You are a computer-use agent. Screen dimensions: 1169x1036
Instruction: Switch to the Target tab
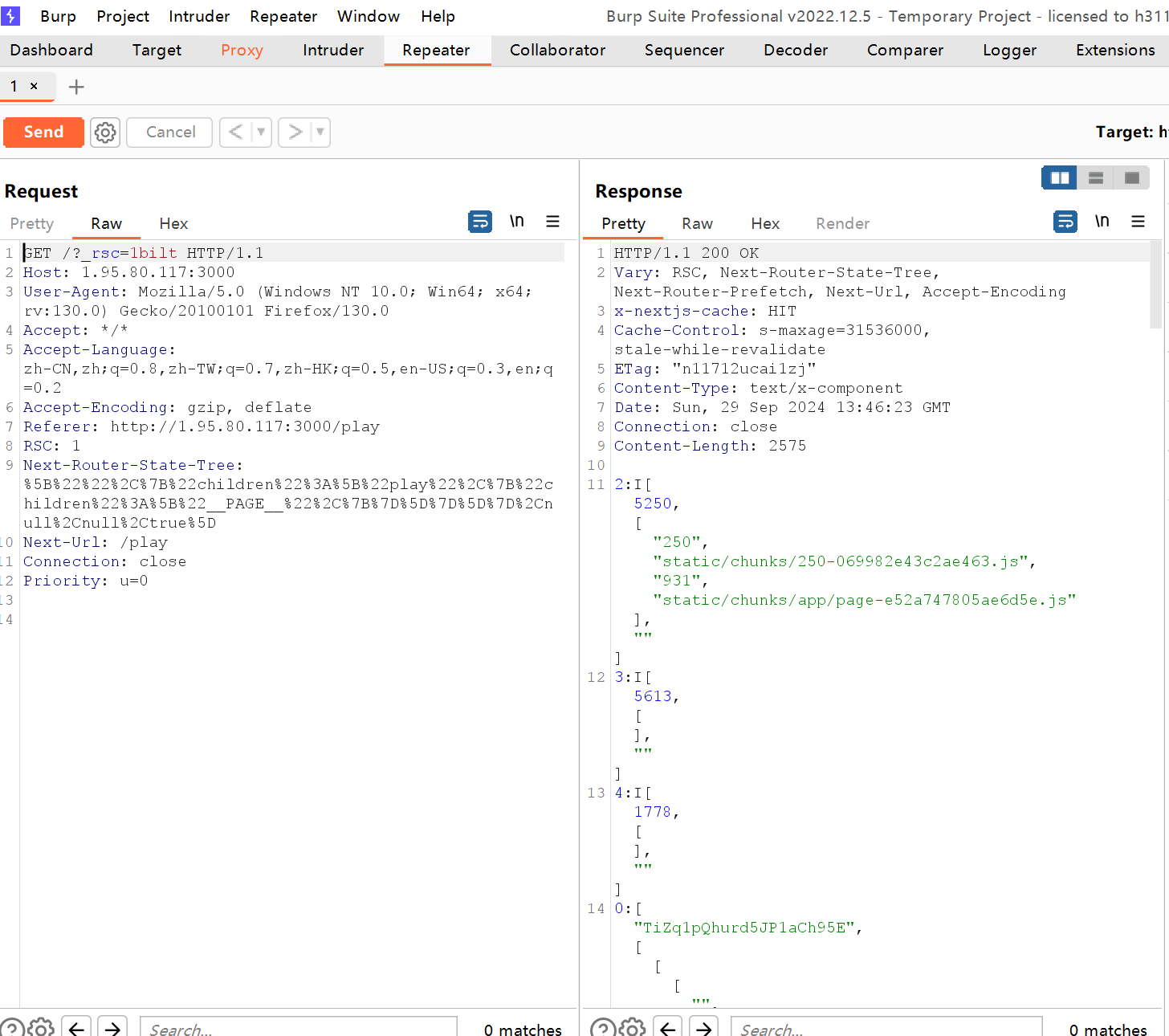tap(157, 50)
